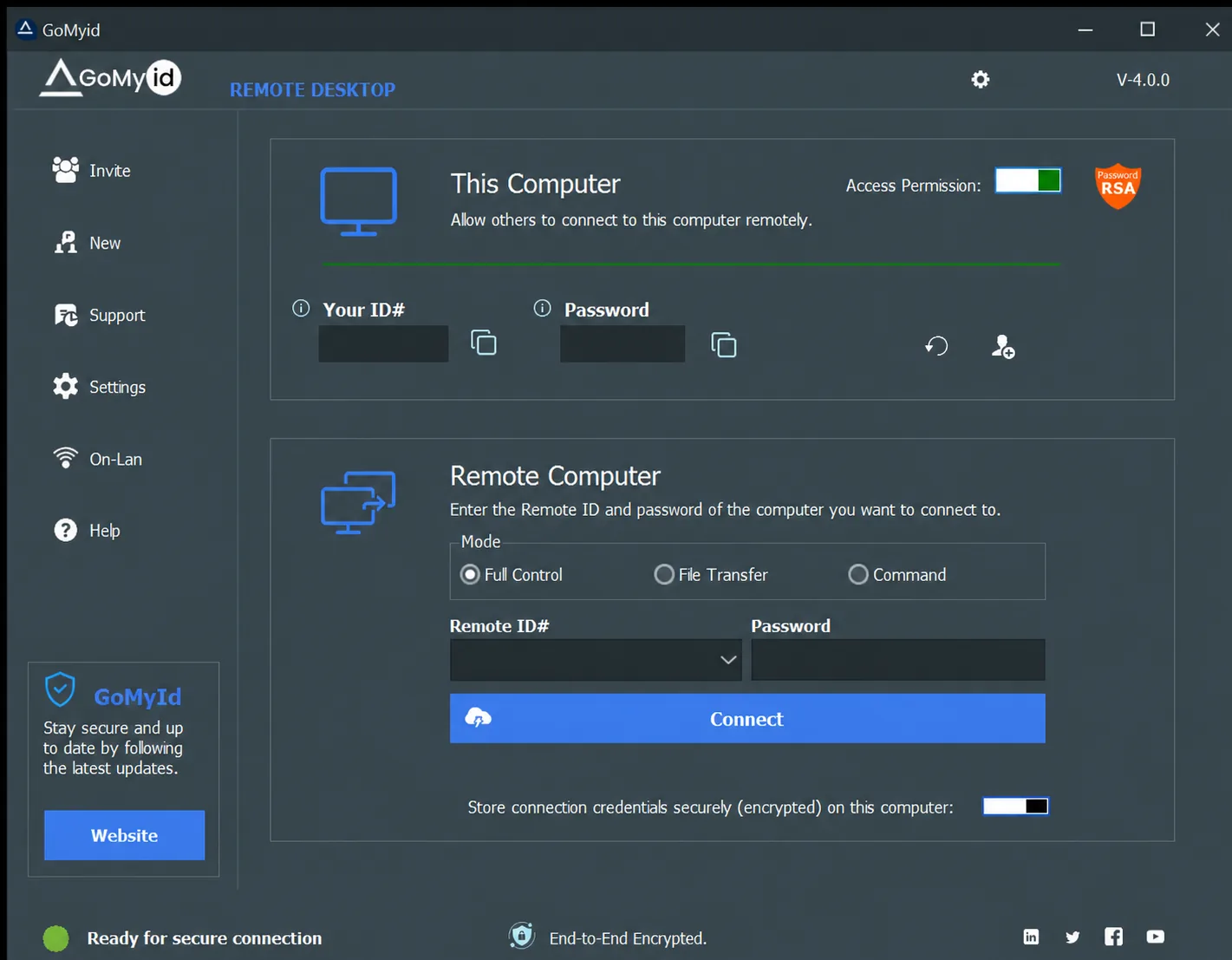1232x960 pixels.
Task: Open Support in the sidebar
Action: [99, 315]
